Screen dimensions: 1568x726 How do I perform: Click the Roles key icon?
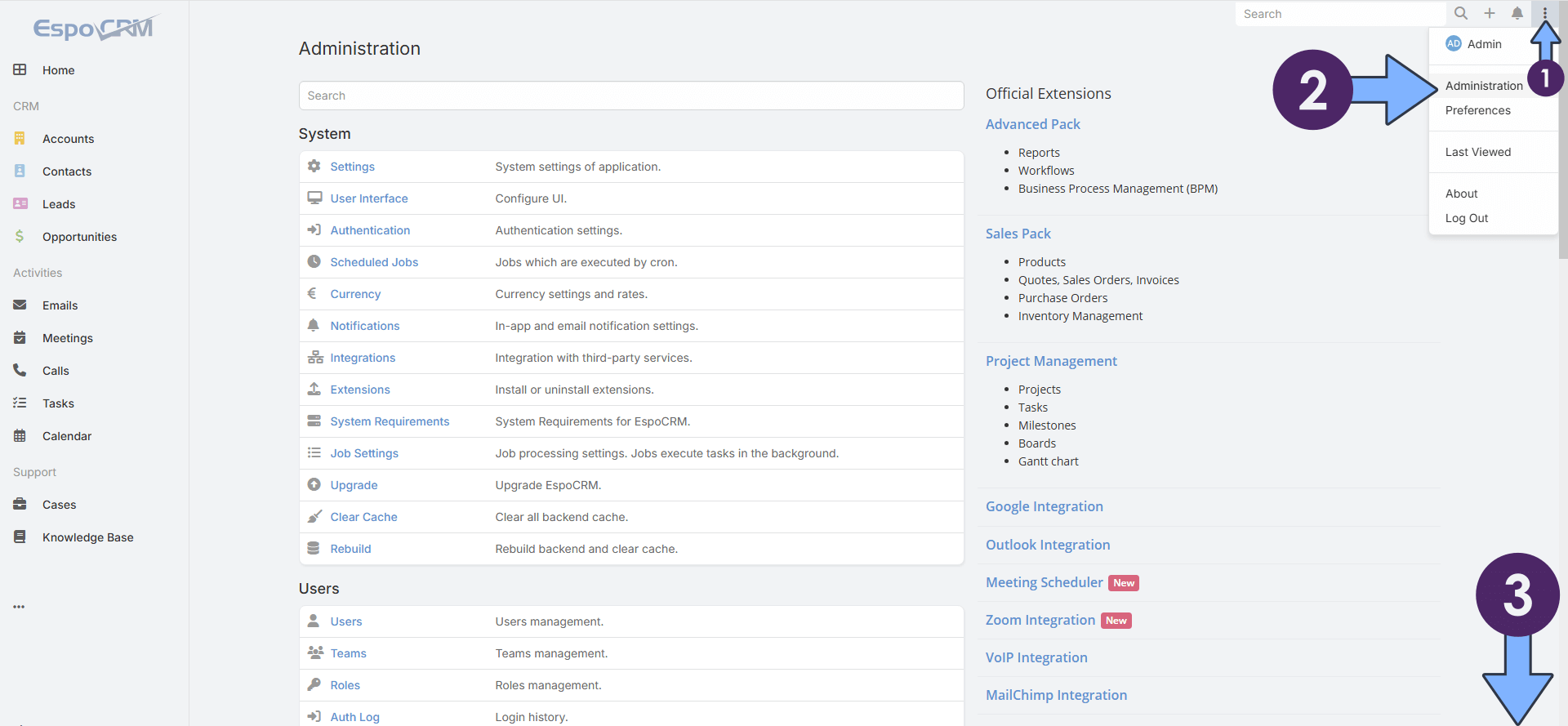[x=314, y=684]
